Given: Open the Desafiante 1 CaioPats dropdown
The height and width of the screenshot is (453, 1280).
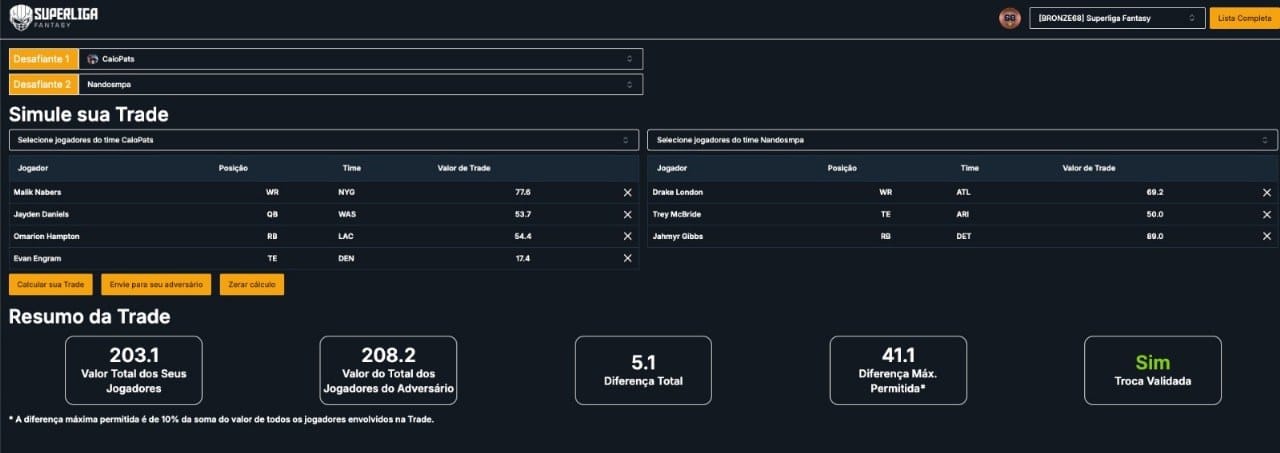Looking at the screenshot, I should point(359,59).
